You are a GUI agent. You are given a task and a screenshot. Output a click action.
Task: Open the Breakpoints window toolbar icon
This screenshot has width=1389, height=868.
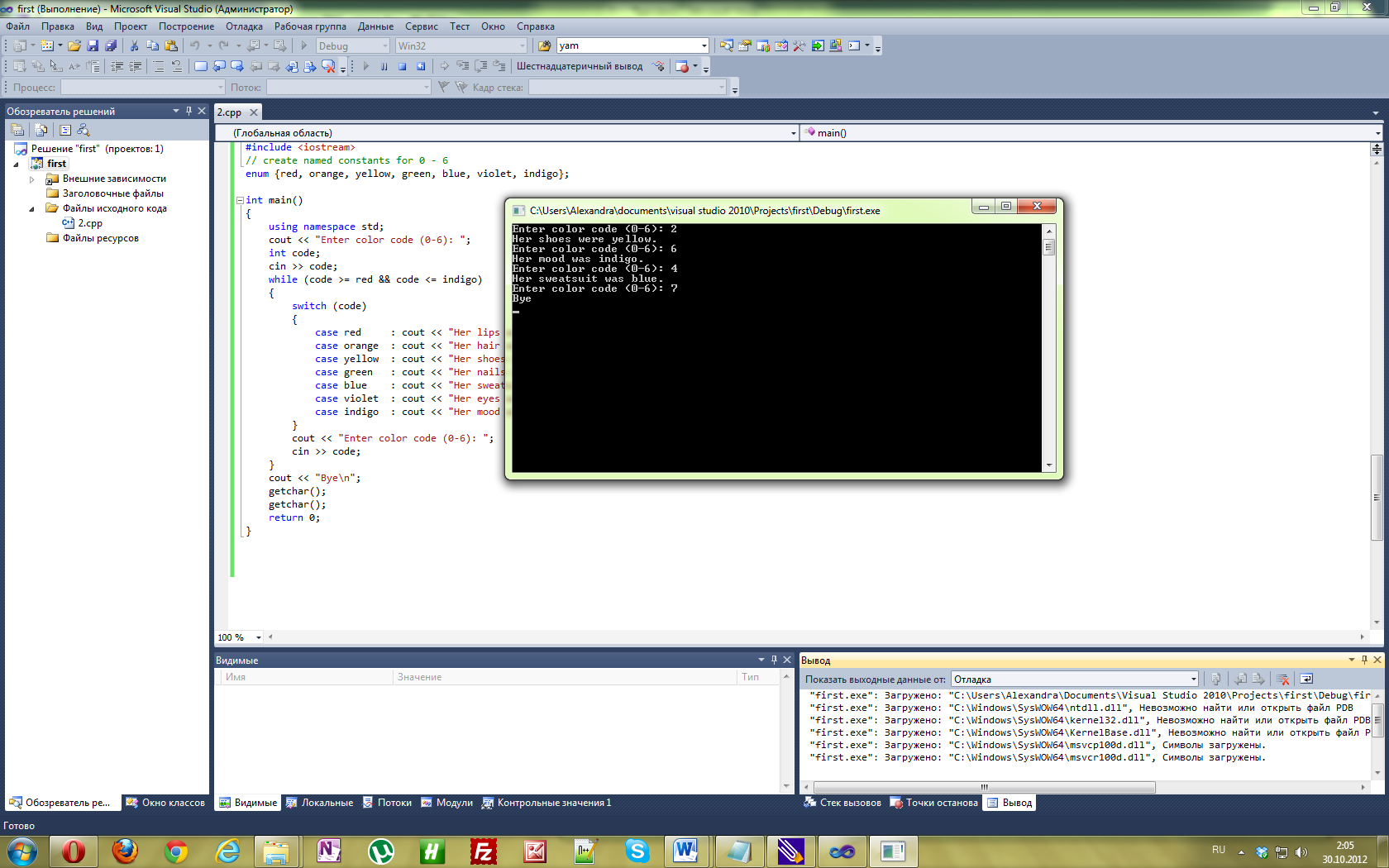[682, 66]
